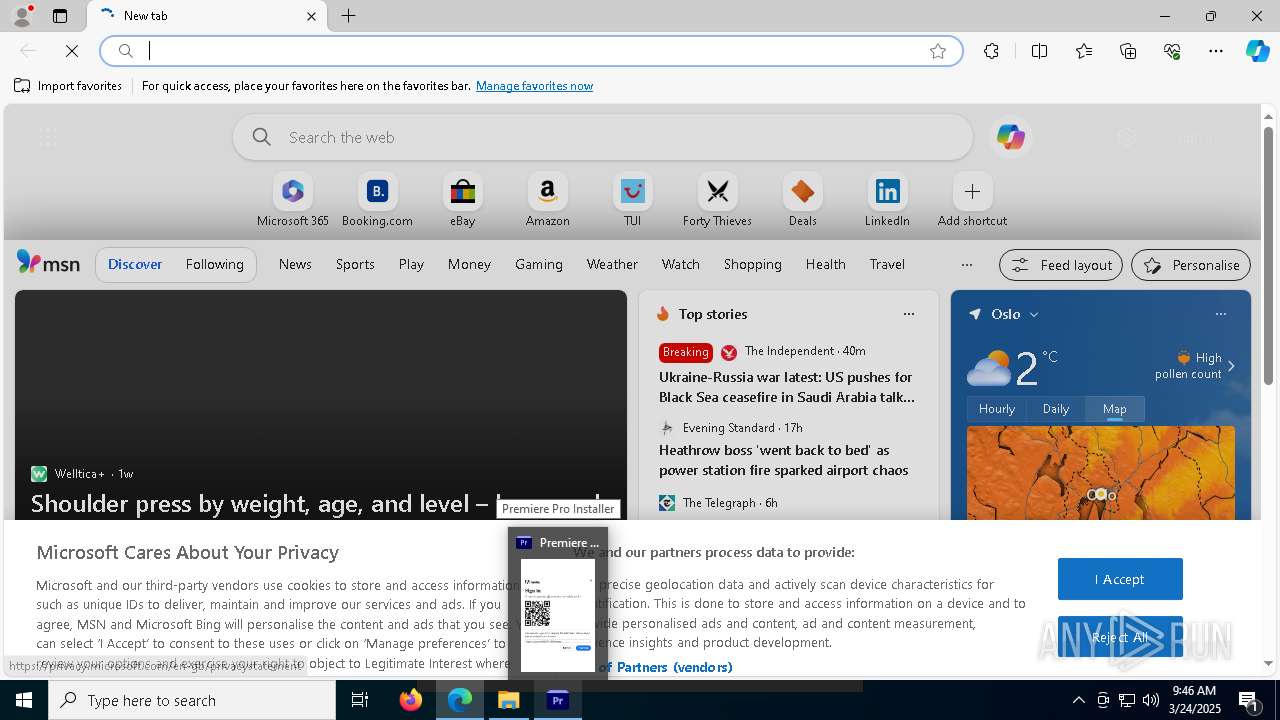Open Windows Task View

(360, 700)
